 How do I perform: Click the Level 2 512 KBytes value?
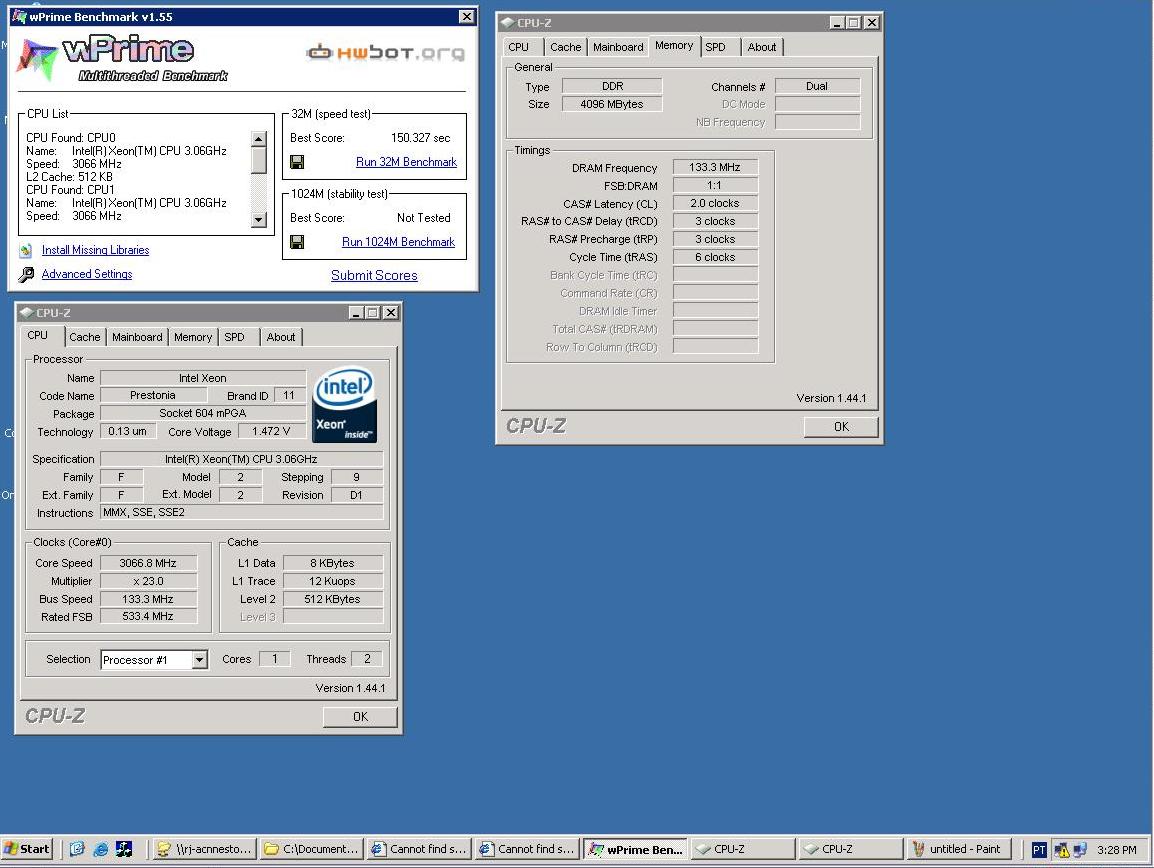[x=333, y=599]
